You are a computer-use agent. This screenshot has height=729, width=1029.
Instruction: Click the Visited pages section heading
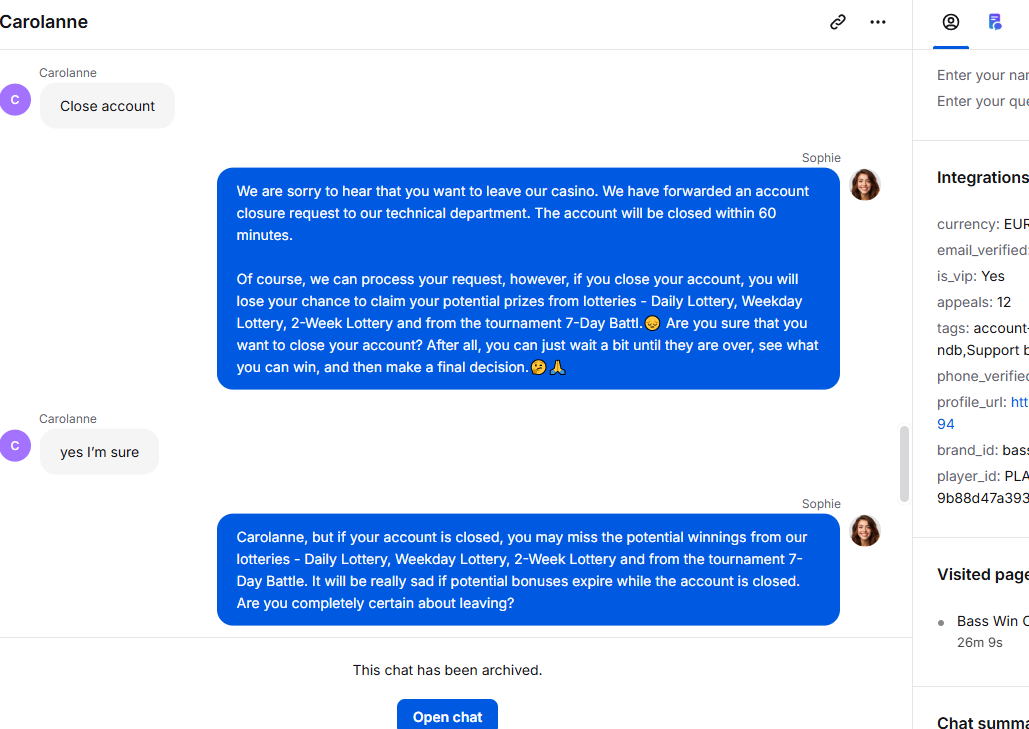coord(982,574)
